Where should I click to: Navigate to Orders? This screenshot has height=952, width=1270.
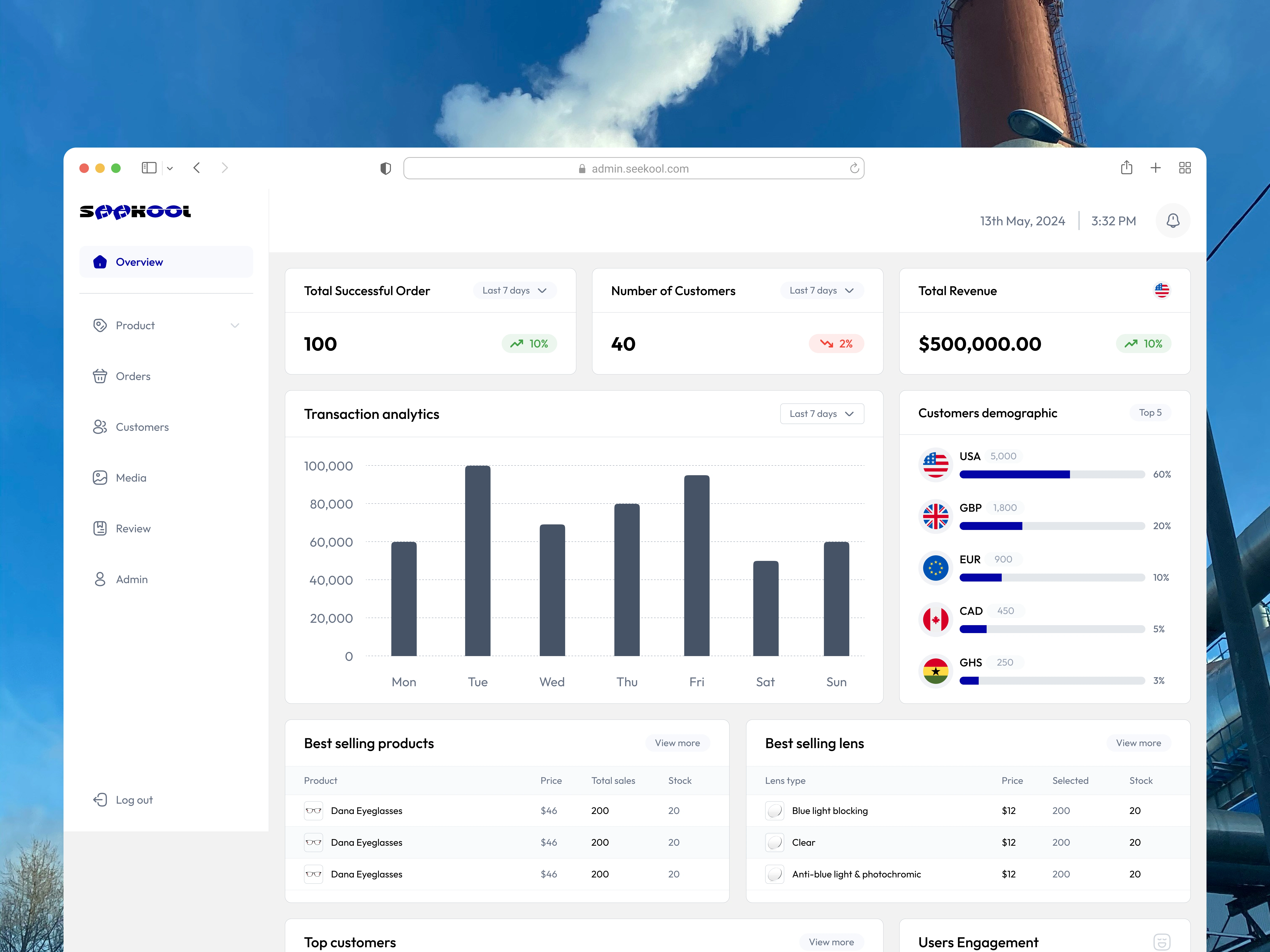pyautogui.click(x=166, y=376)
